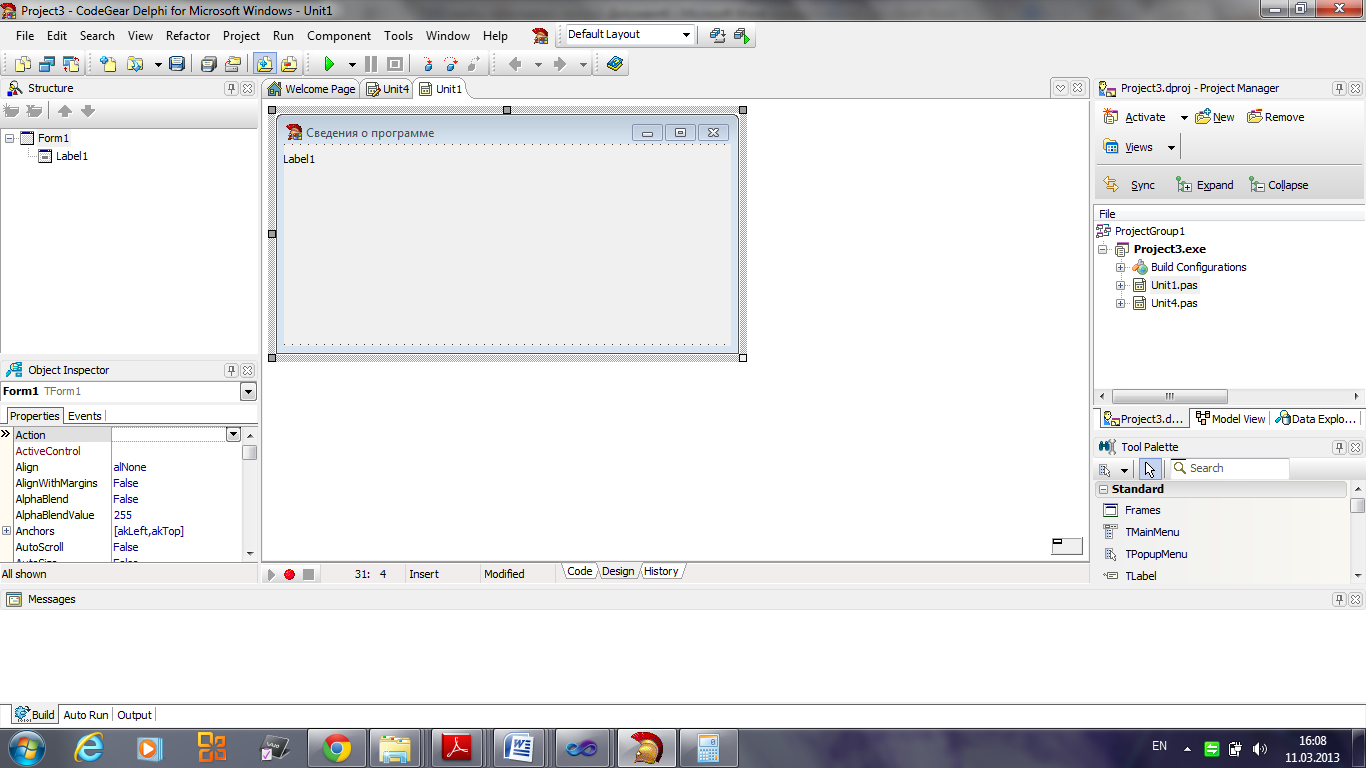The image size is (1366, 768).
Task: Click Expand button in Project Manager
Action: point(1205,185)
